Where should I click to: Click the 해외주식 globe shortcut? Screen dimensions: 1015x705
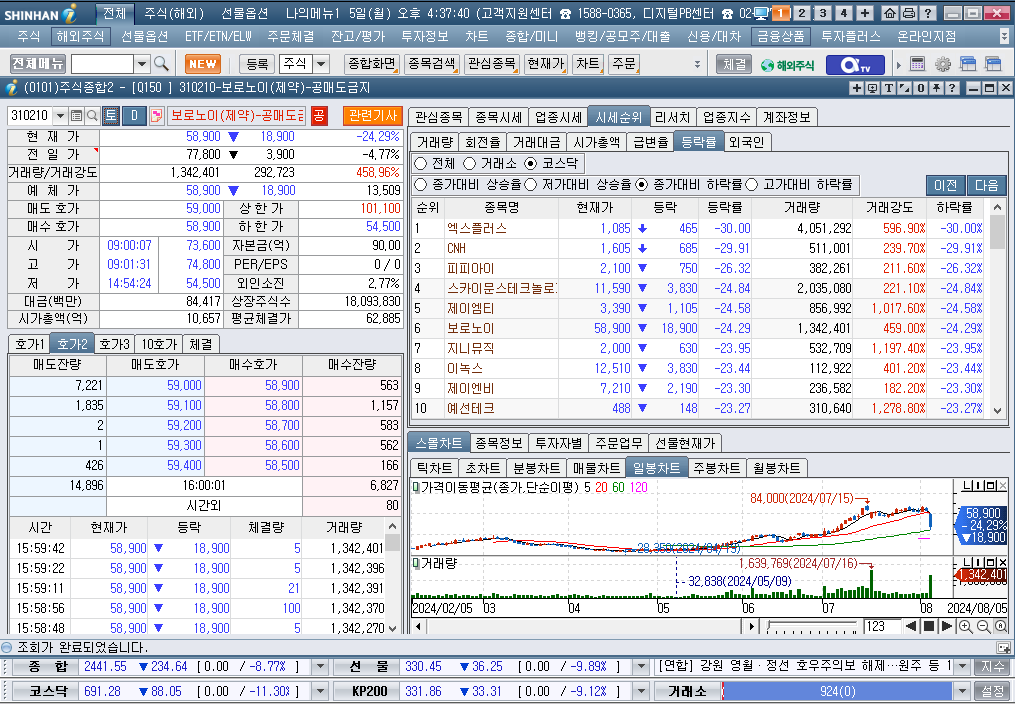pos(787,65)
